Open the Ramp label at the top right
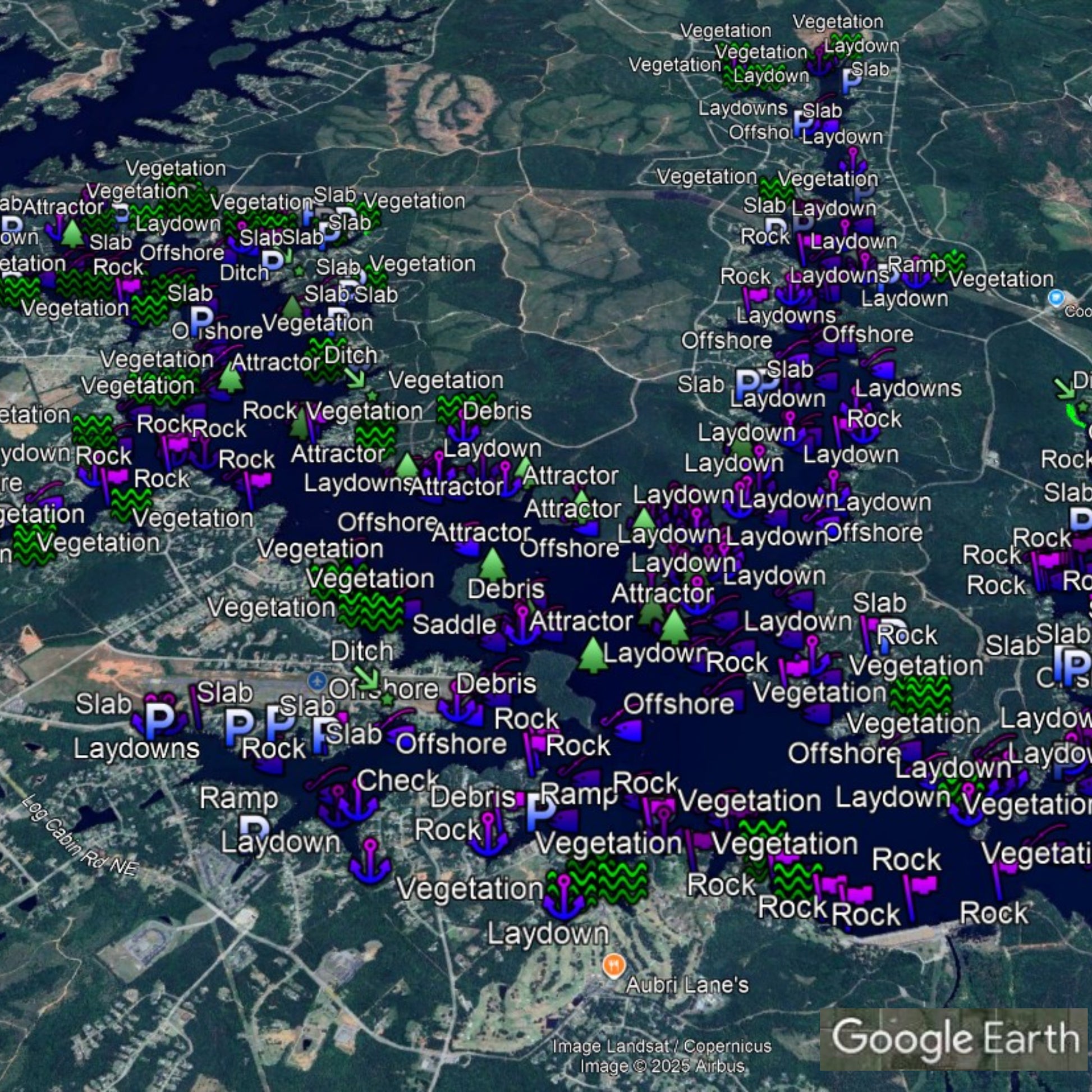The width and height of the screenshot is (1092, 1092). [x=917, y=264]
